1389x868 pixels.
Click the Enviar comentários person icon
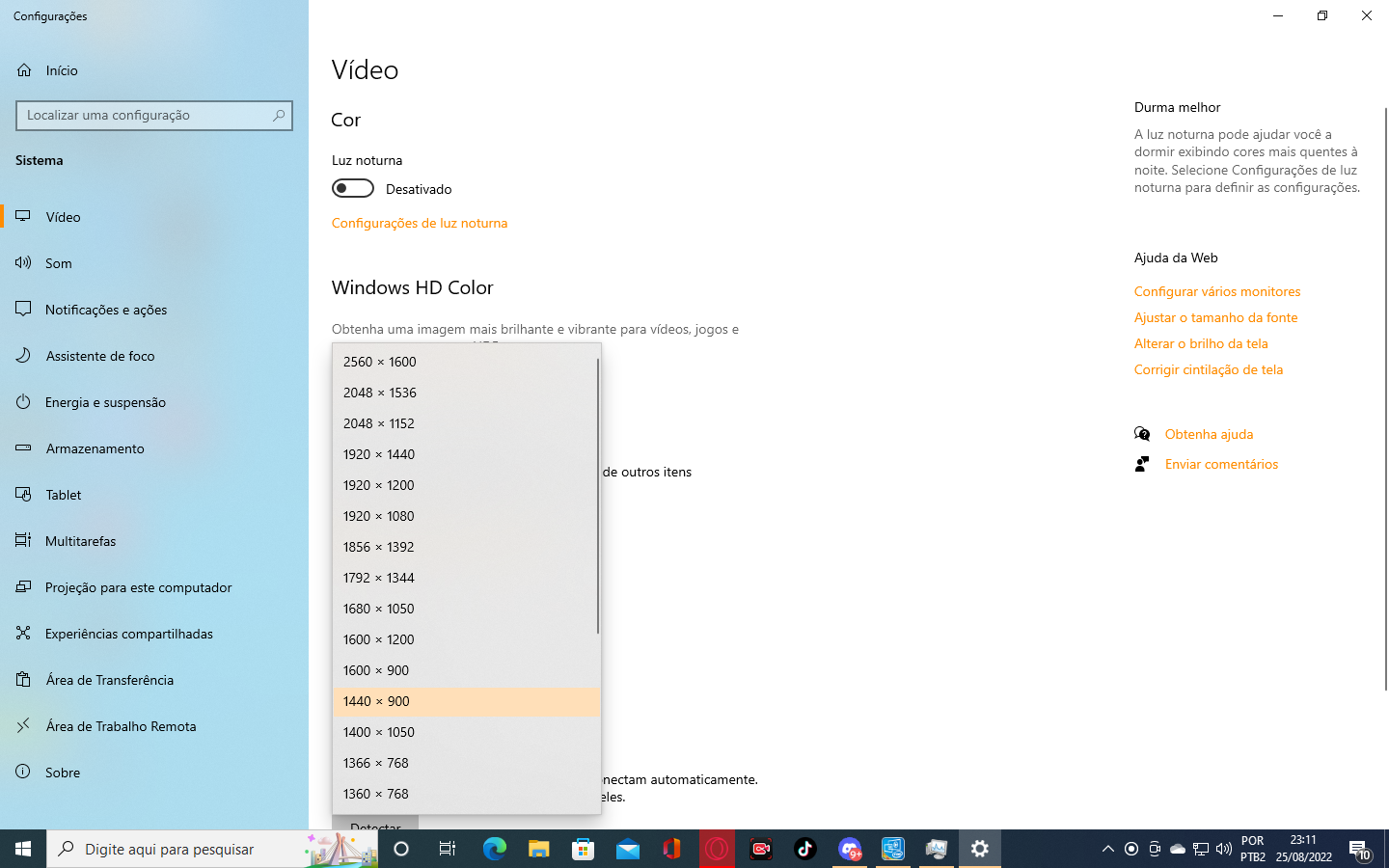click(x=1142, y=464)
